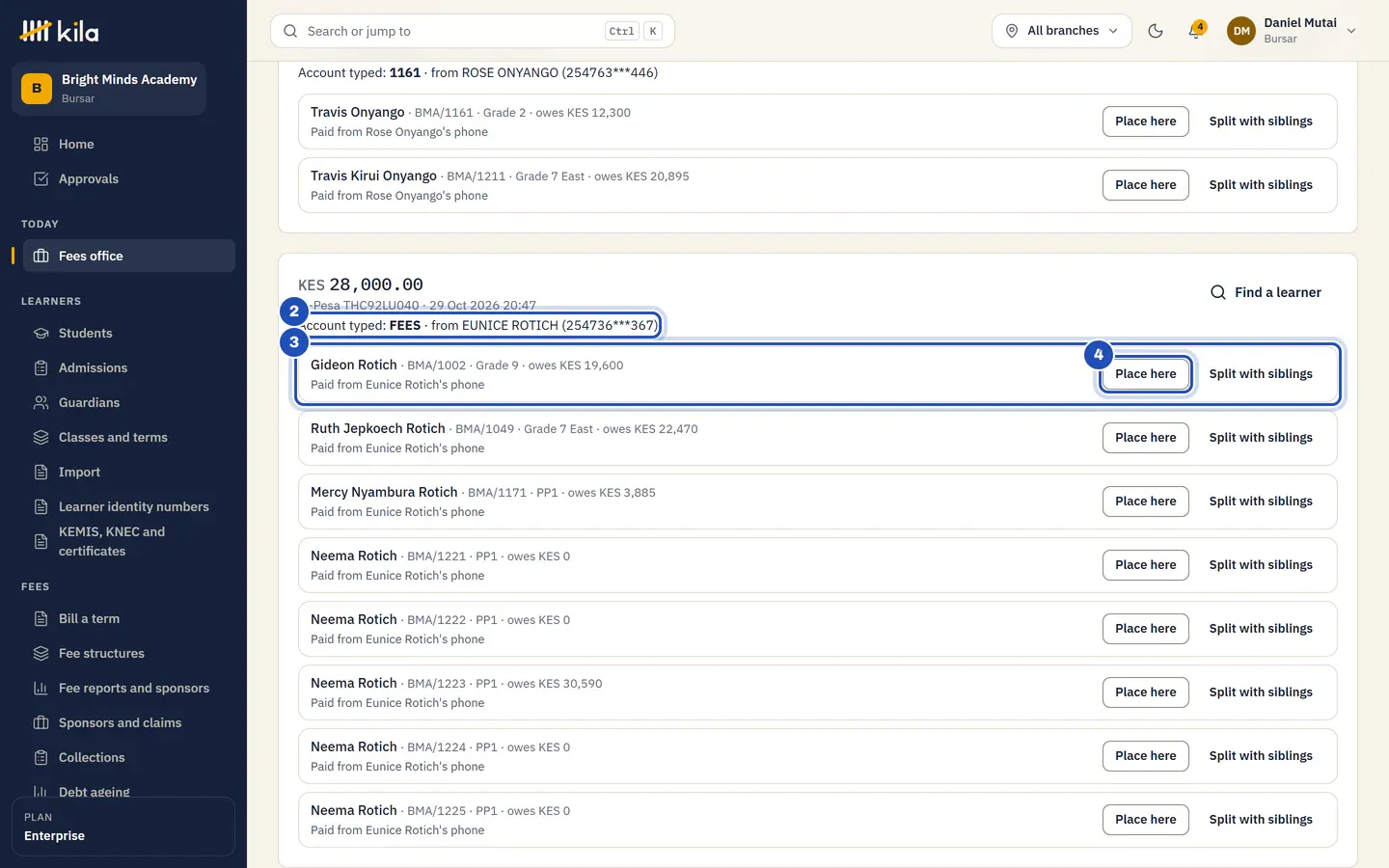Go to Learner identity numbers
The image size is (1389, 868).
click(x=129, y=506)
